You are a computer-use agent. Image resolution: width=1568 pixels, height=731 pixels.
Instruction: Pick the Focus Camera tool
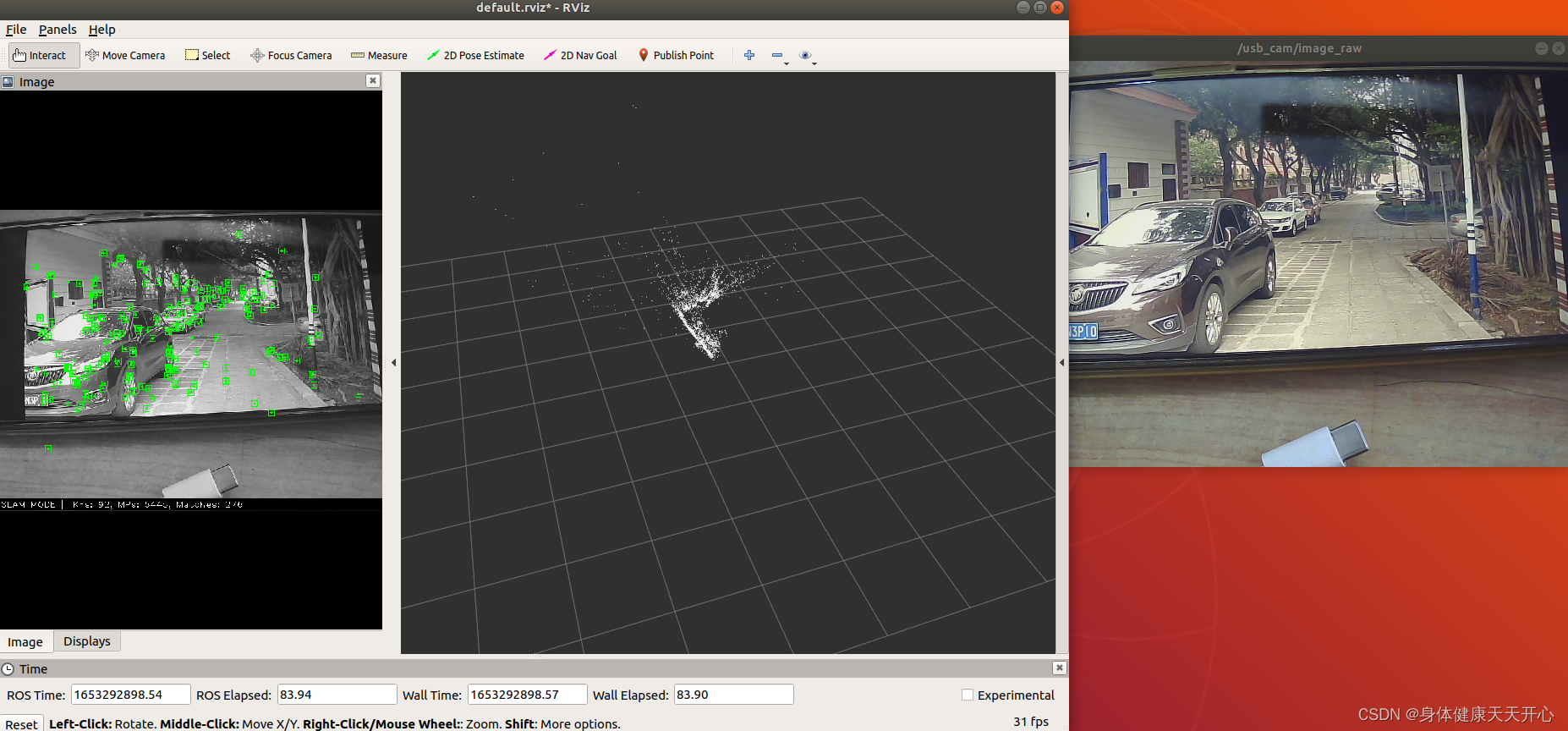(291, 56)
